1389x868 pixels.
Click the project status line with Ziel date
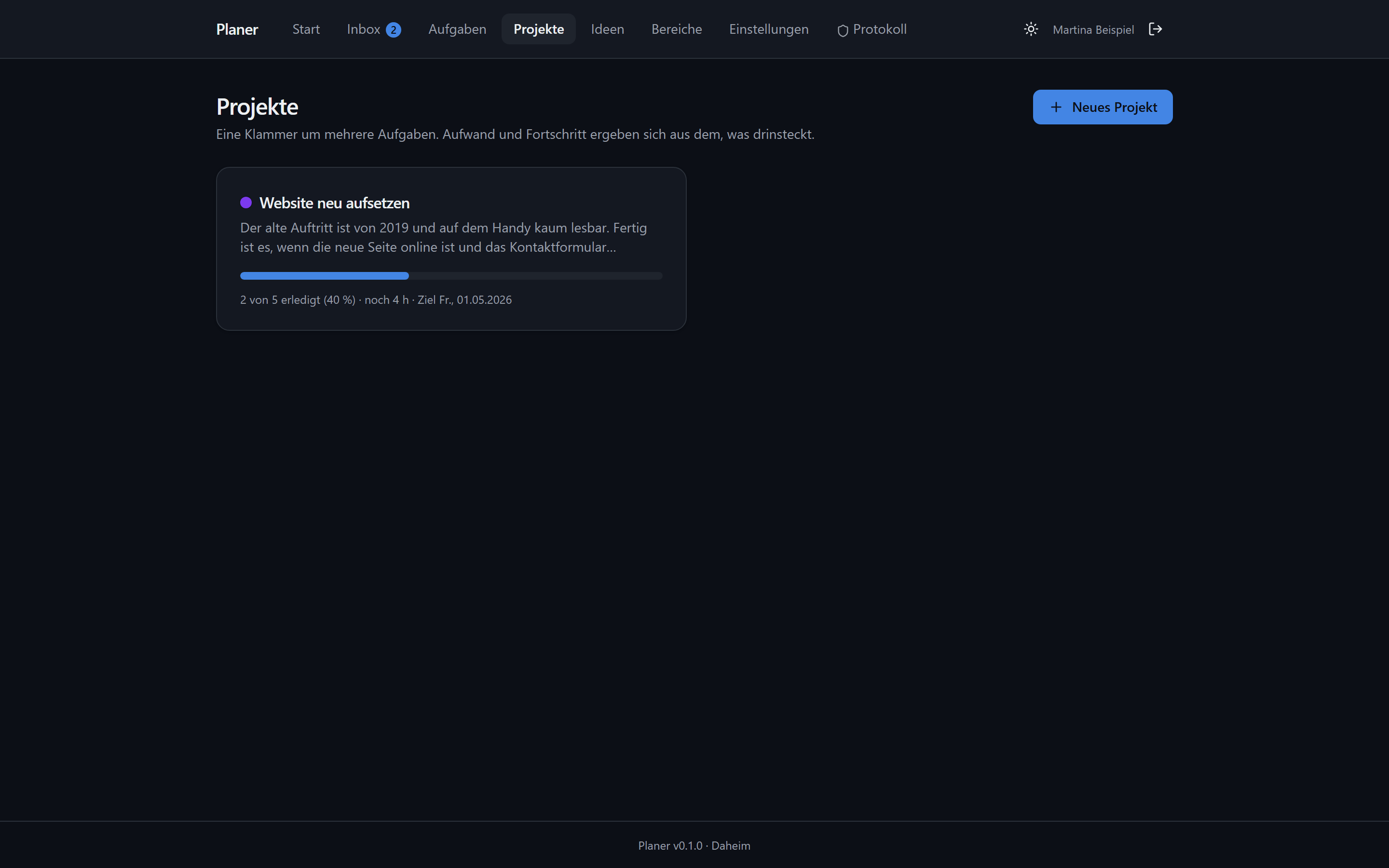pyautogui.click(x=376, y=299)
